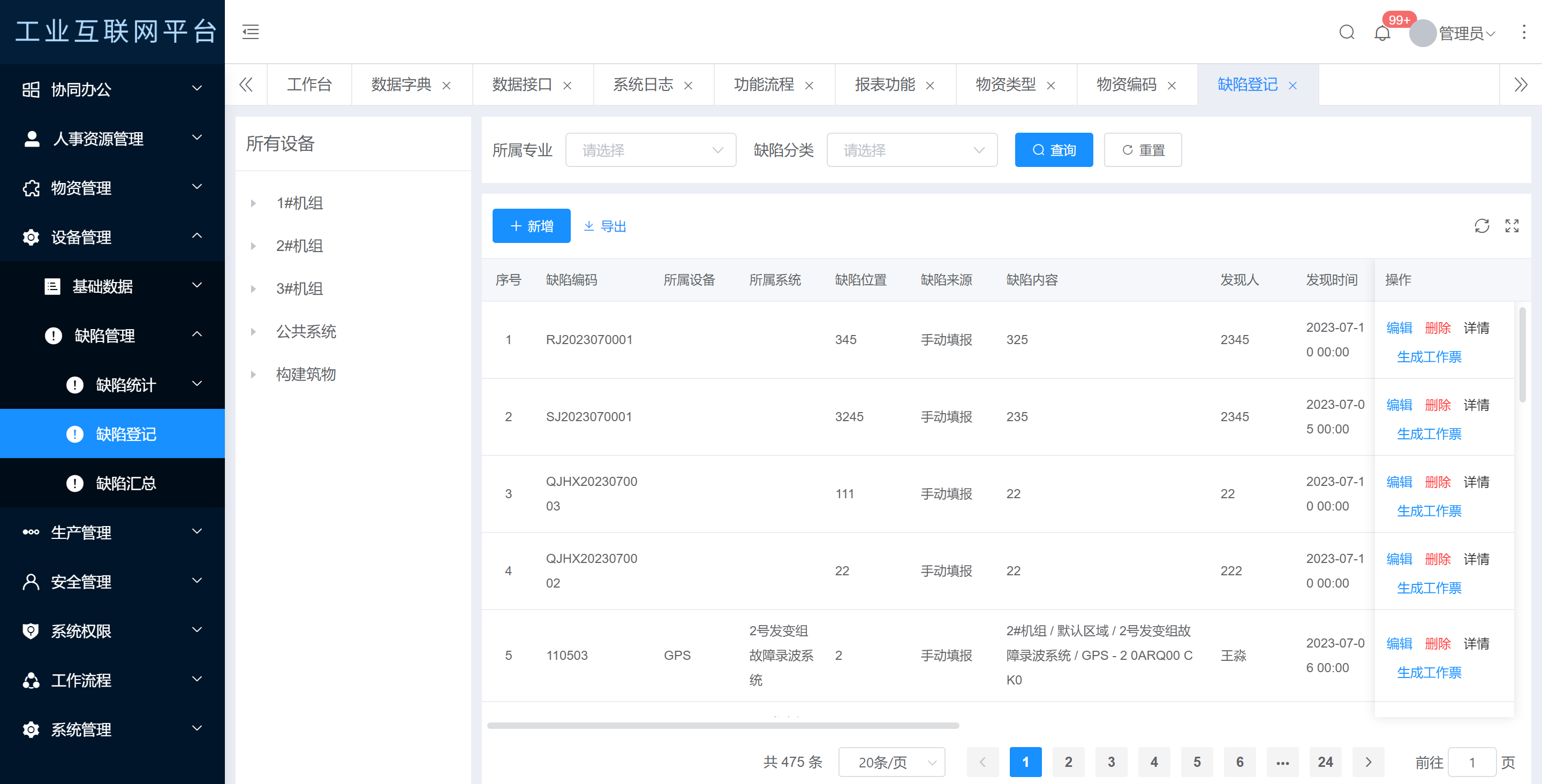This screenshot has width=1542, height=784.
Task: Click the pagination ellipsis button
Action: 1282,762
